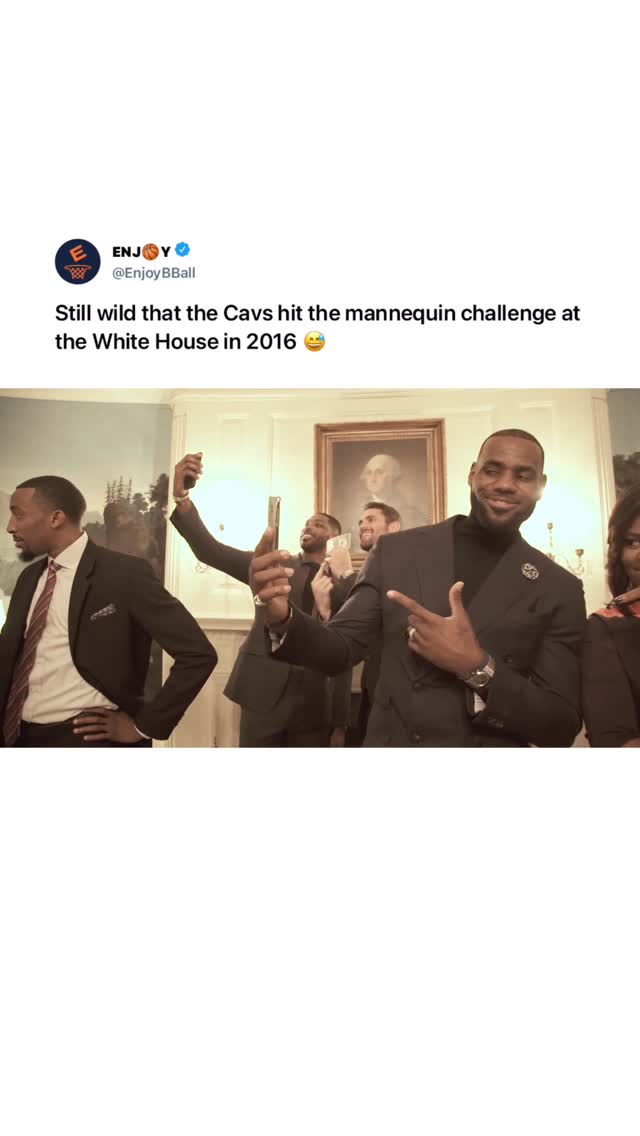Open the @EnjoyBBall handle link
The image size is (640, 1136).
pos(154,272)
